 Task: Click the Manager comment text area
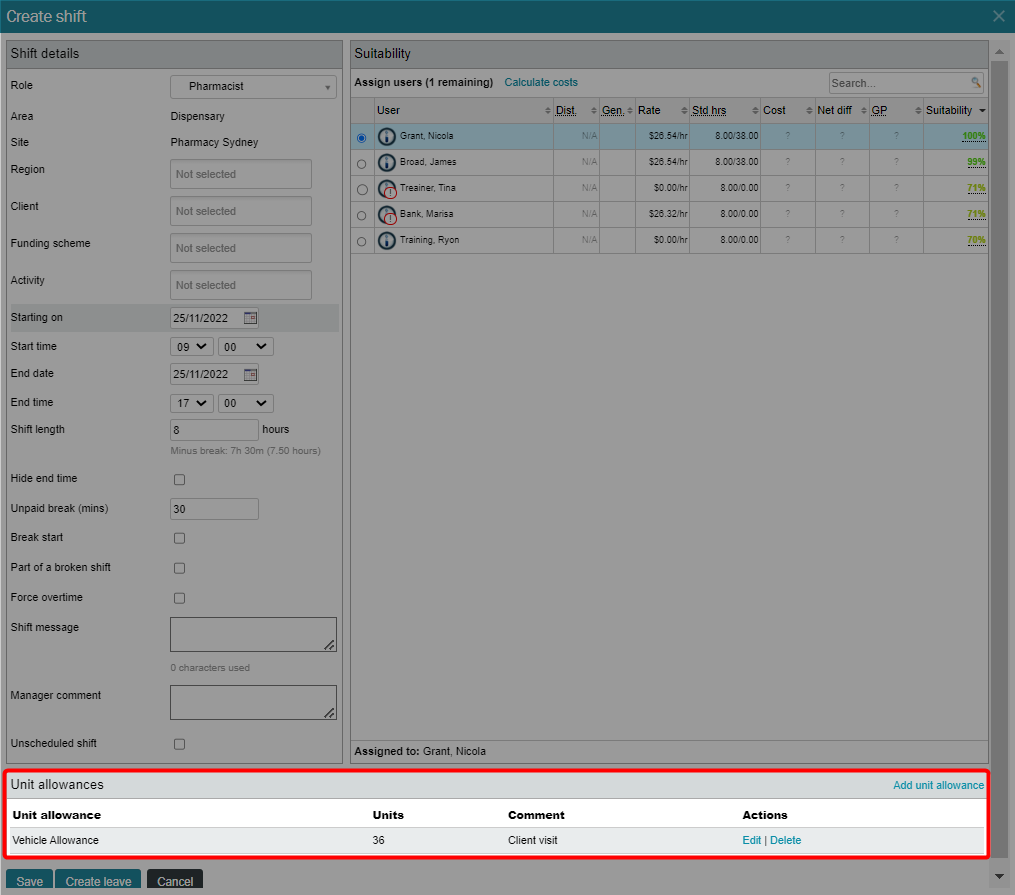point(253,702)
